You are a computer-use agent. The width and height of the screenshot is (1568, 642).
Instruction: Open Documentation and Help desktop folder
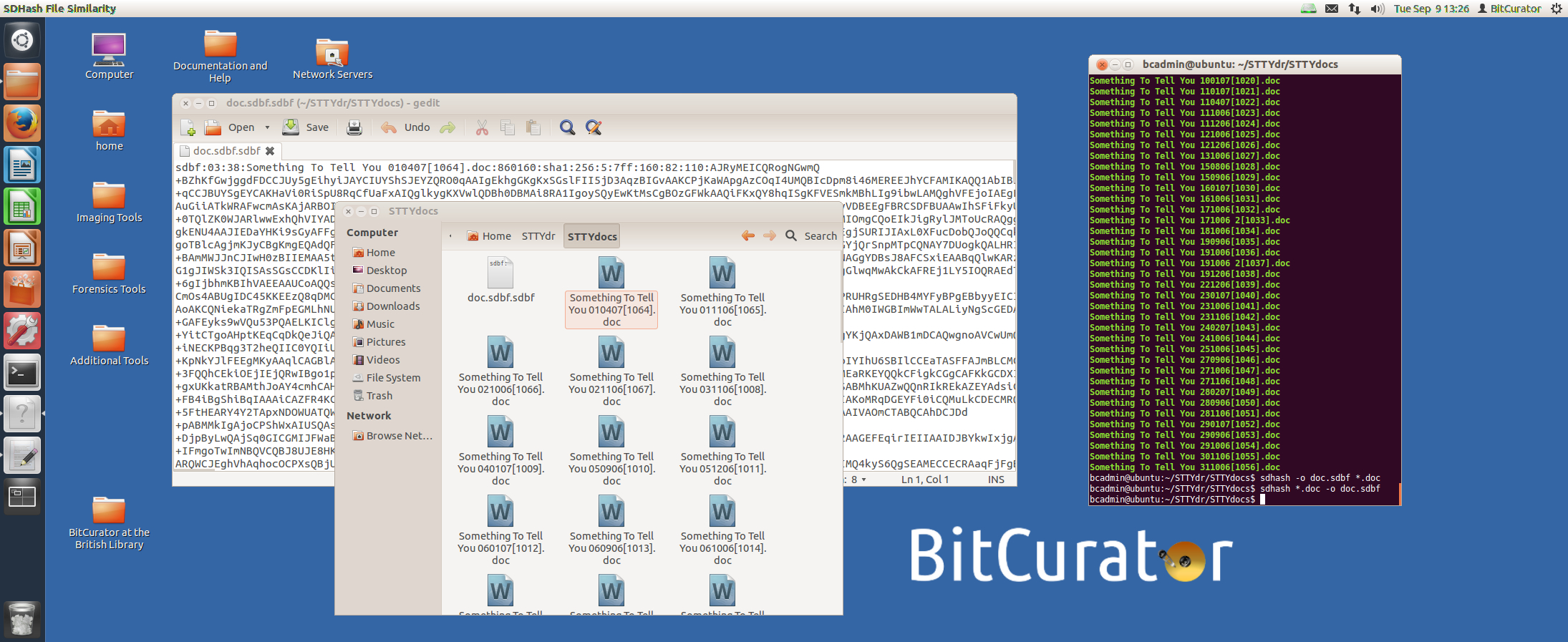click(x=220, y=57)
